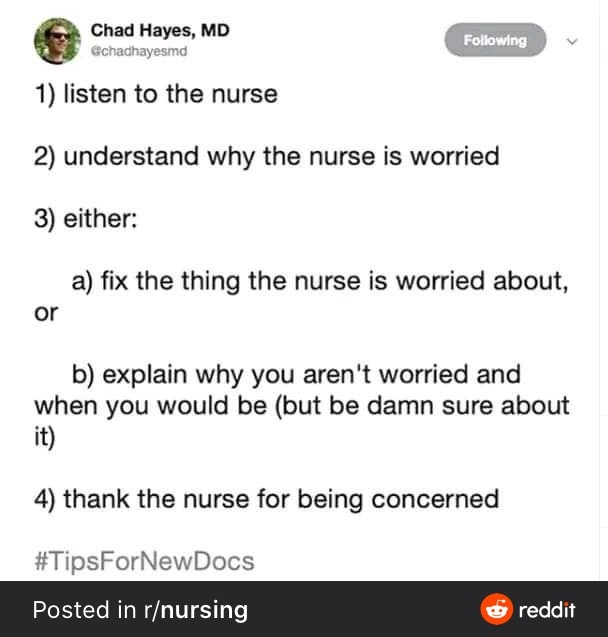Select "4) thank the nurse for being concerned"
The width and height of the screenshot is (608, 637).
tap(267, 499)
